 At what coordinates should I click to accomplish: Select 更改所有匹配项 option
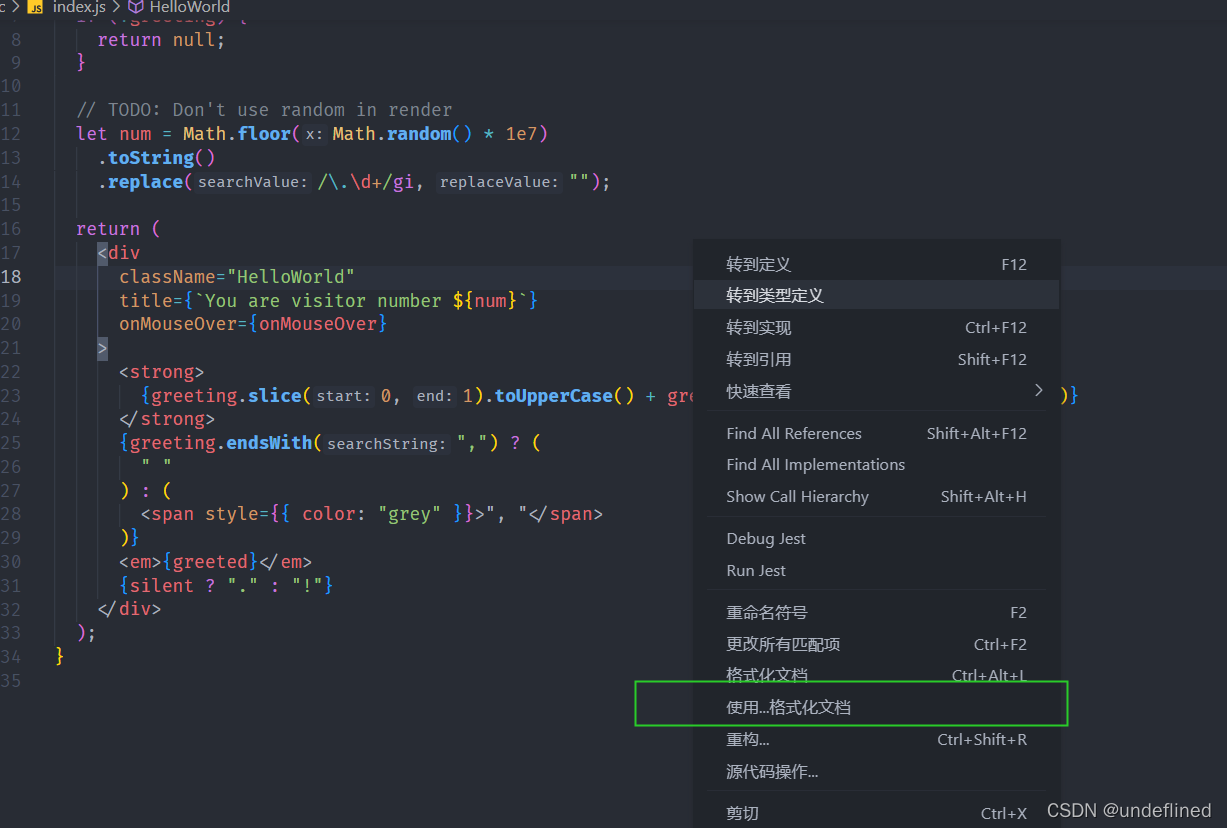[x=876, y=644]
